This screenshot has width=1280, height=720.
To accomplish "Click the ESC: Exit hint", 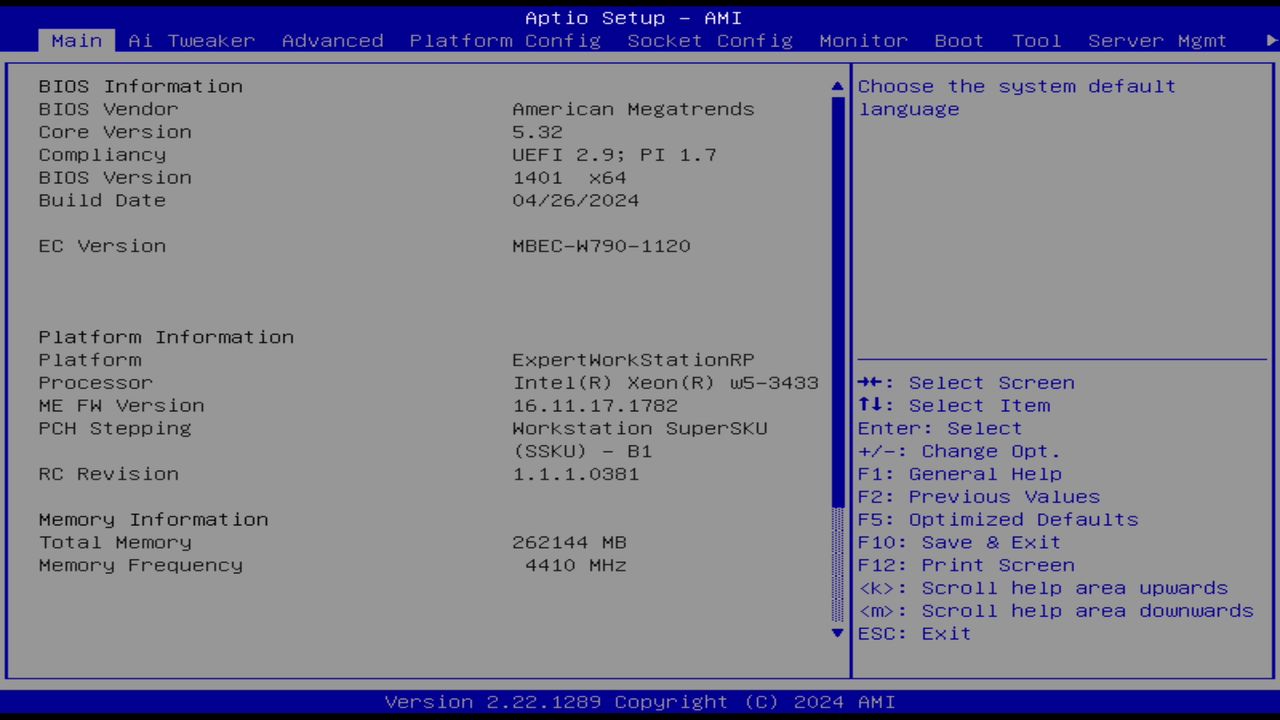I will 915,634.
